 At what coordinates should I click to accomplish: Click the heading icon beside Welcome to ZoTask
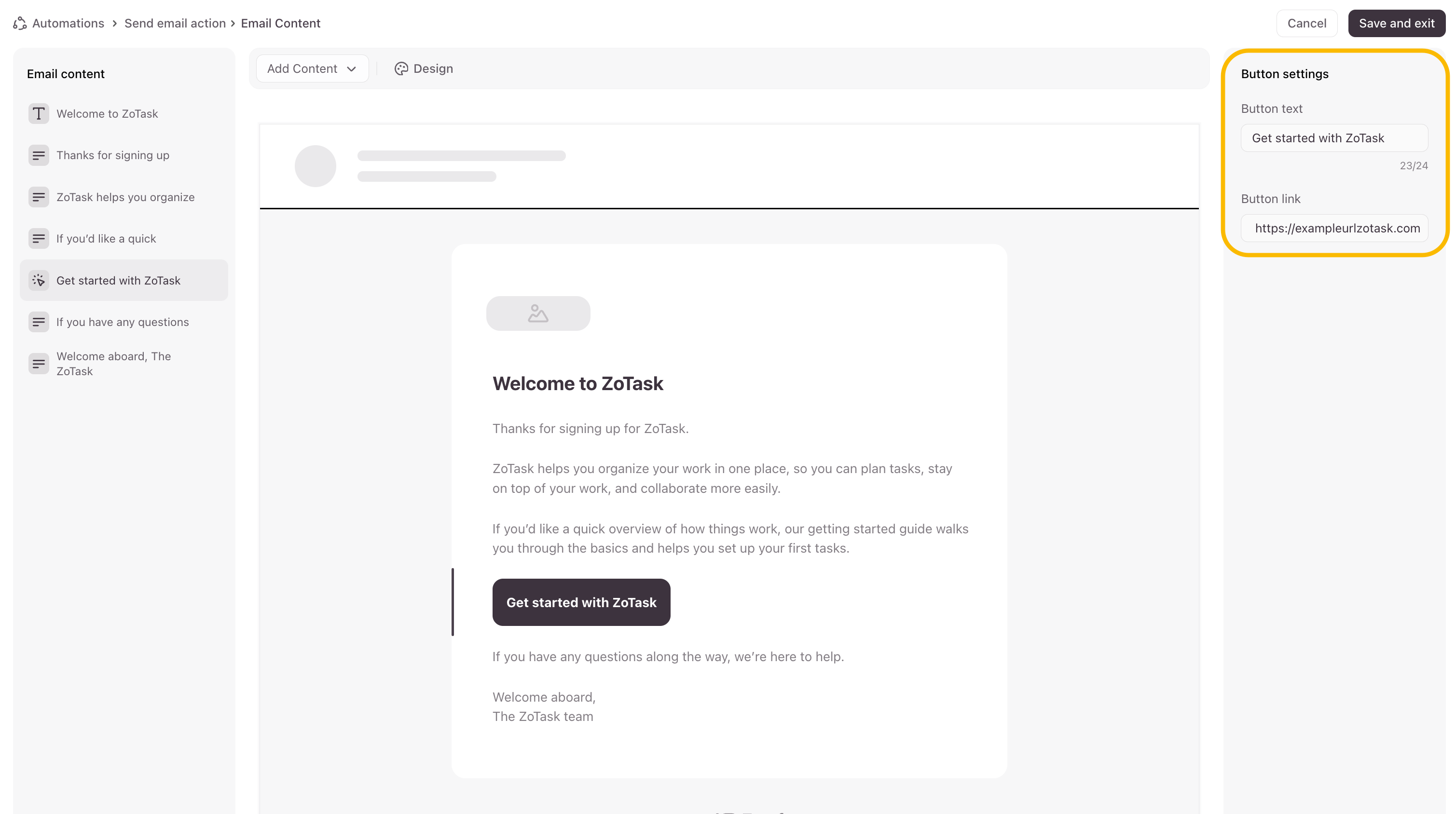pos(39,113)
